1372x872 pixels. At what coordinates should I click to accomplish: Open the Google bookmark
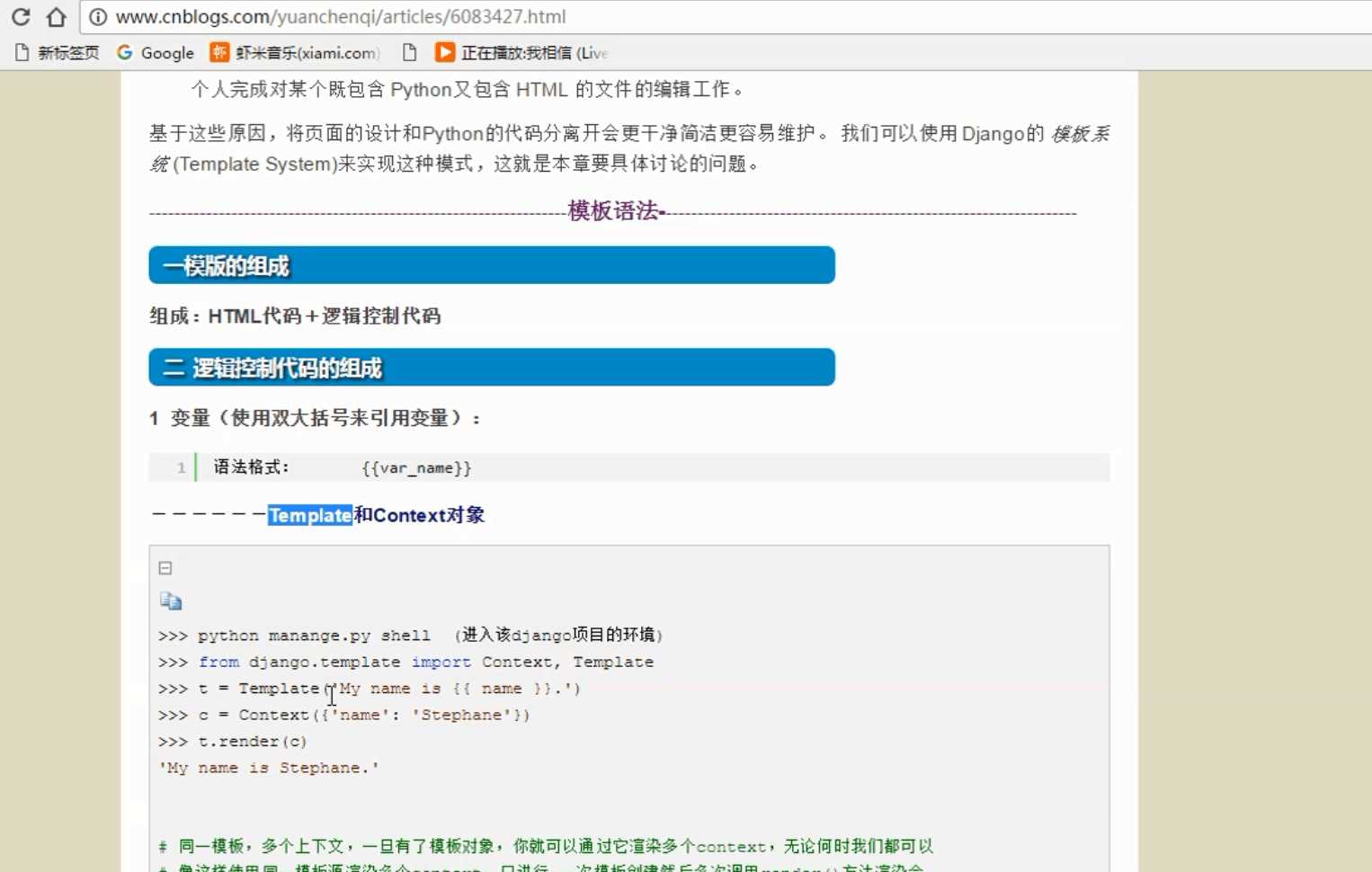[x=156, y=53]
